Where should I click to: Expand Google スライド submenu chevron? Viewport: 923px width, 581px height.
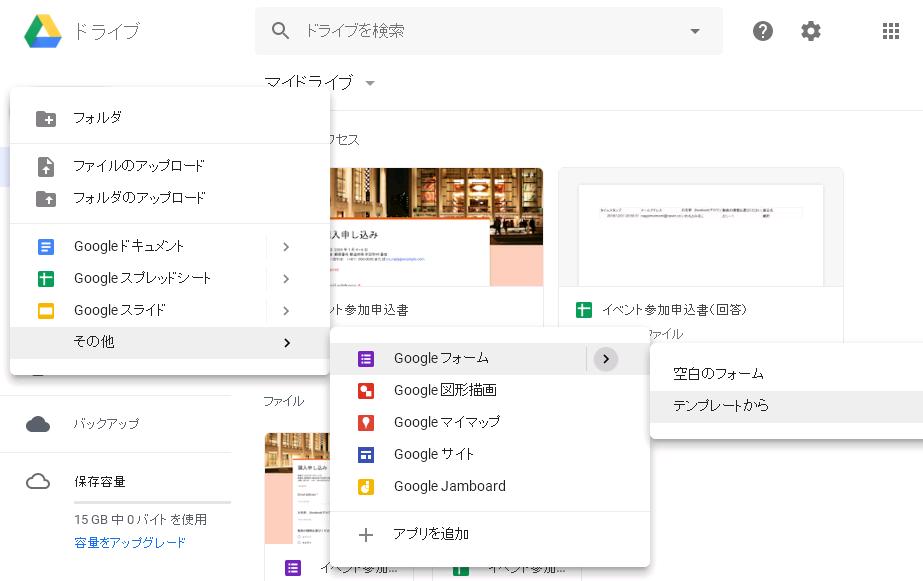286,310
